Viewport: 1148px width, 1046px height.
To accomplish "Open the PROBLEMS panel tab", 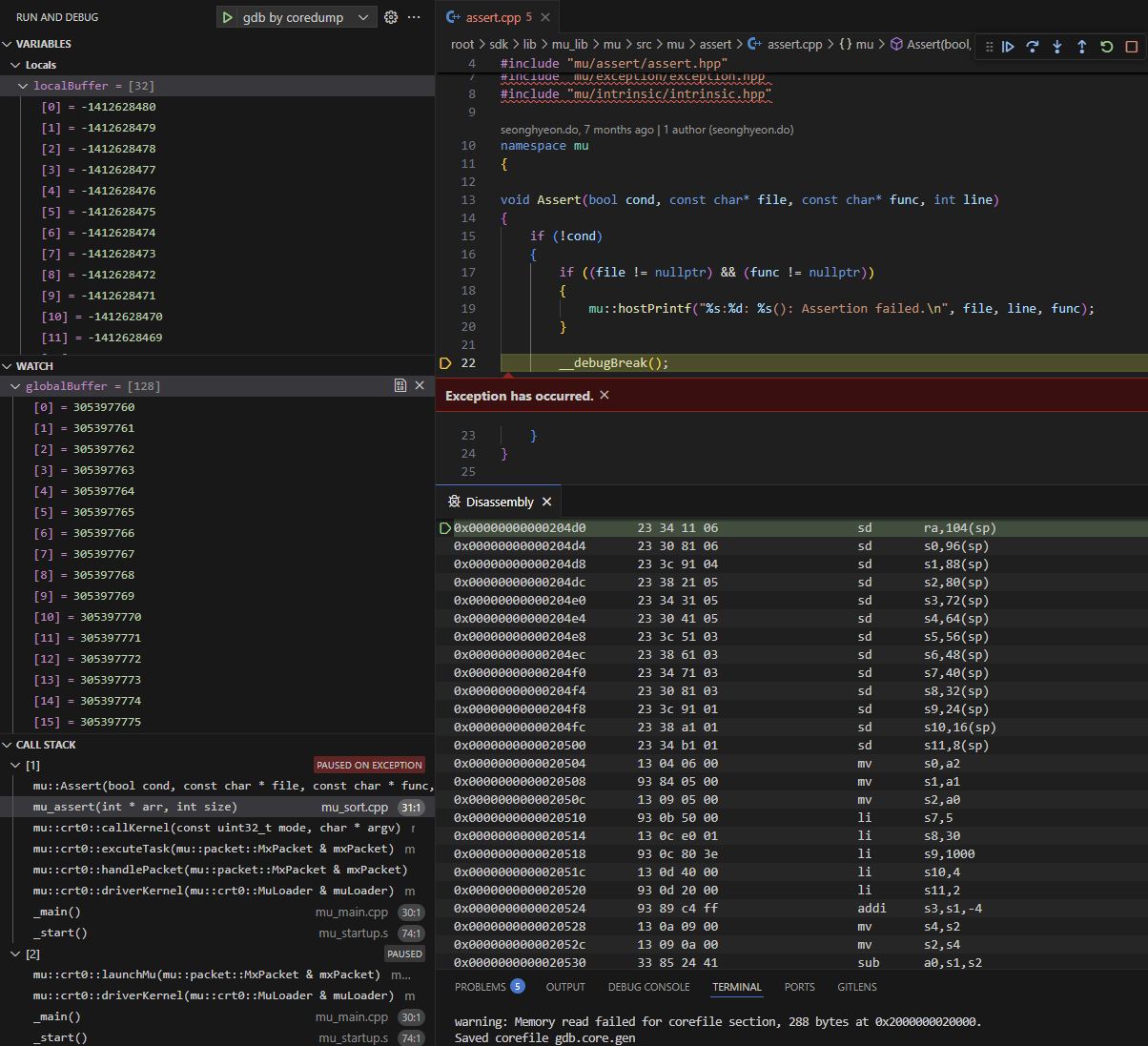I will [x=480, y=987].
